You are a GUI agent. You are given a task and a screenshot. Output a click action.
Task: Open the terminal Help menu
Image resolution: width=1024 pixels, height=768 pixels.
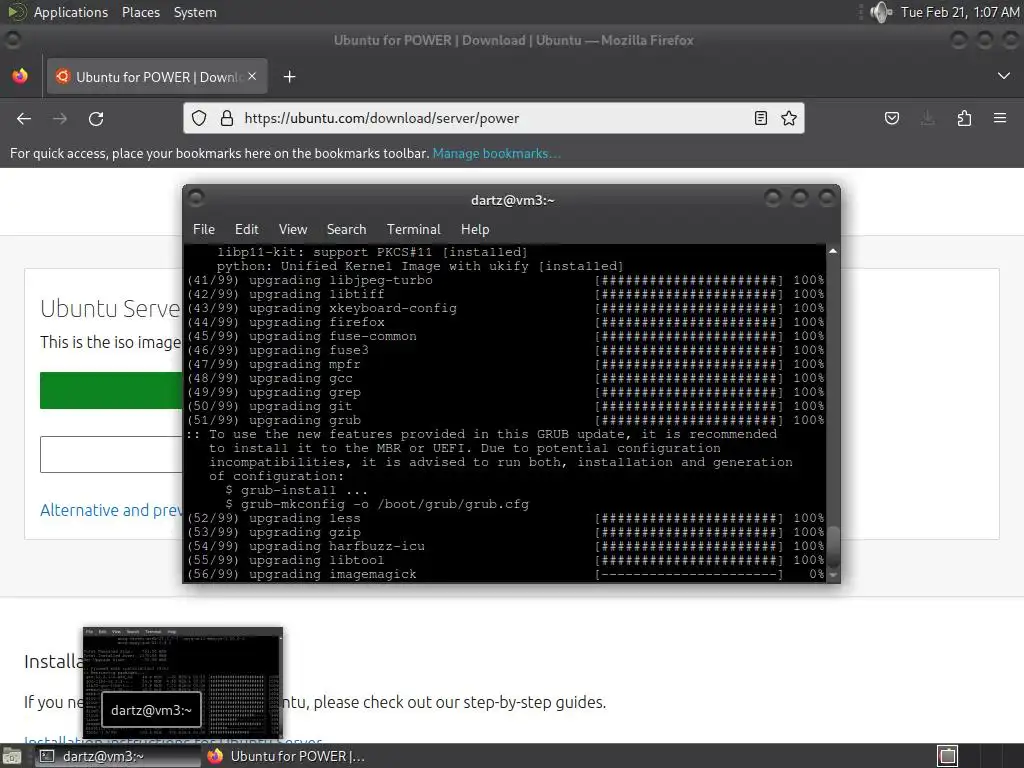coord(475,229)
